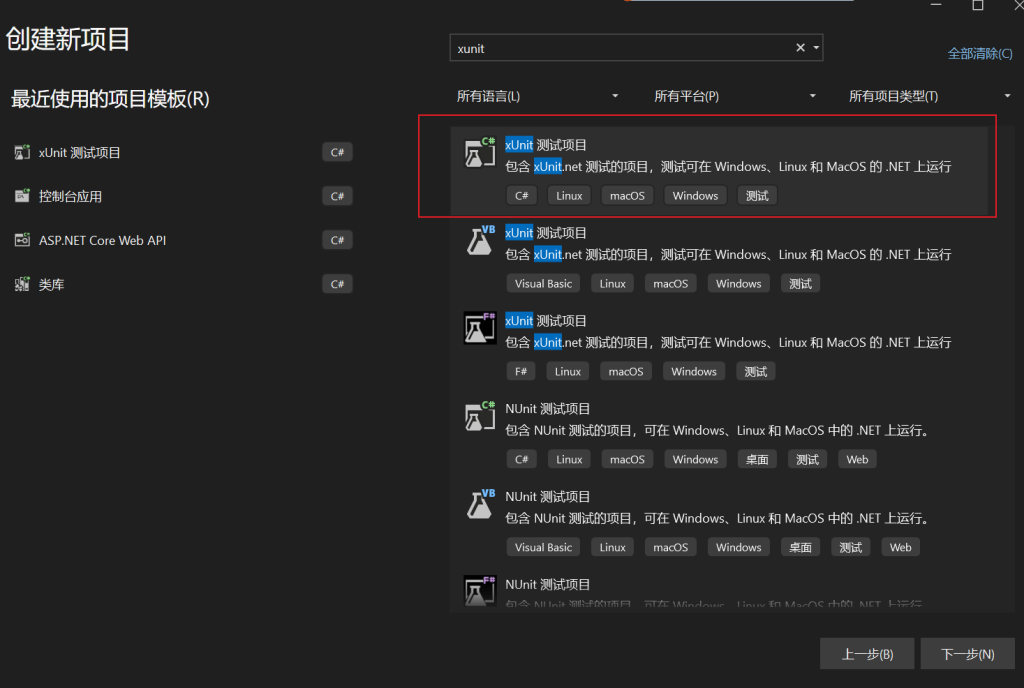The height and width of the screenshot is (688, 1024).
Task: Click the ASP.NET Core Web API icon
Action: click(x=22, y=241)
